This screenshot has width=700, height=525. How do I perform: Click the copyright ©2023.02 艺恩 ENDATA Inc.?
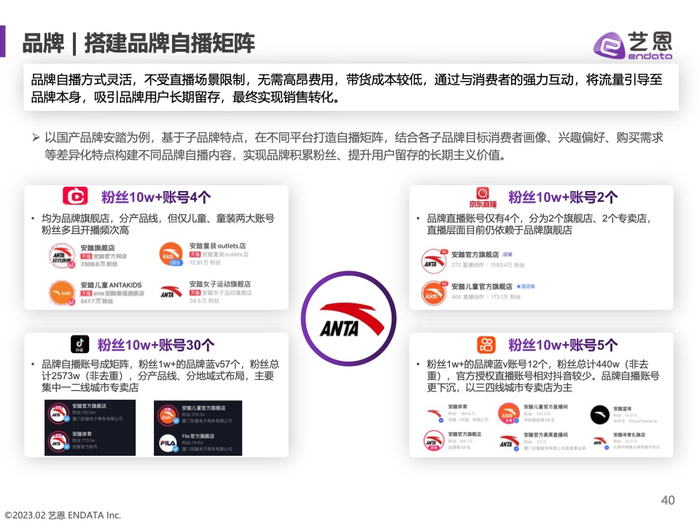click(63, 515)
